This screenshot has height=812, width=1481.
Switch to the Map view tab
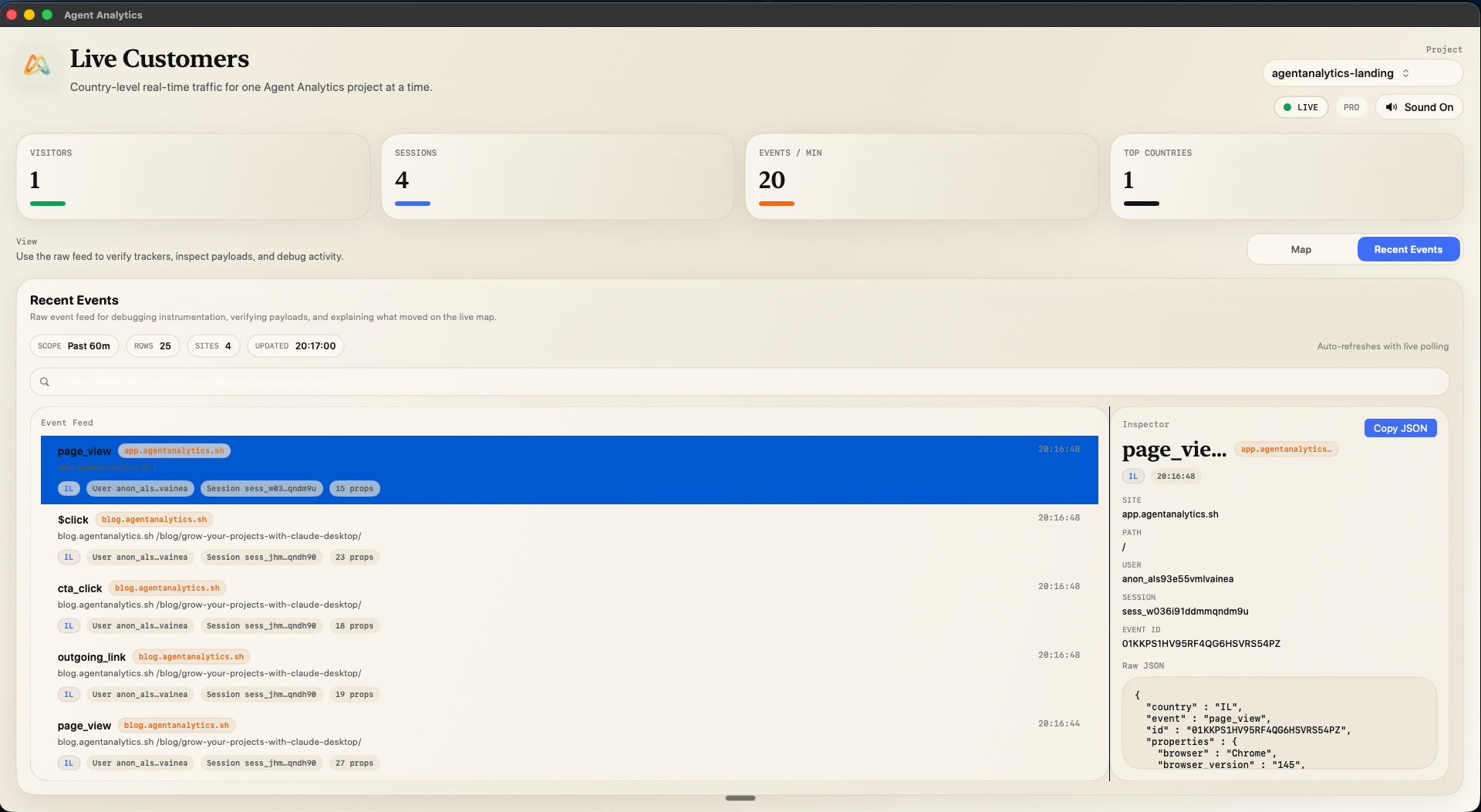coord(1301,249)
